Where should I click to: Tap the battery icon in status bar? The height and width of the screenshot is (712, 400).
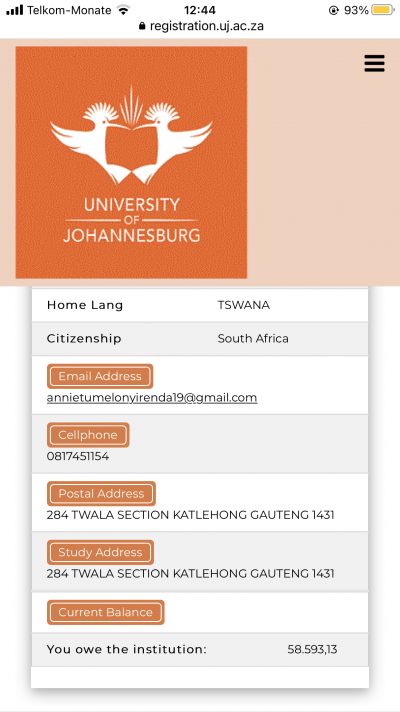tap(383, 10)
